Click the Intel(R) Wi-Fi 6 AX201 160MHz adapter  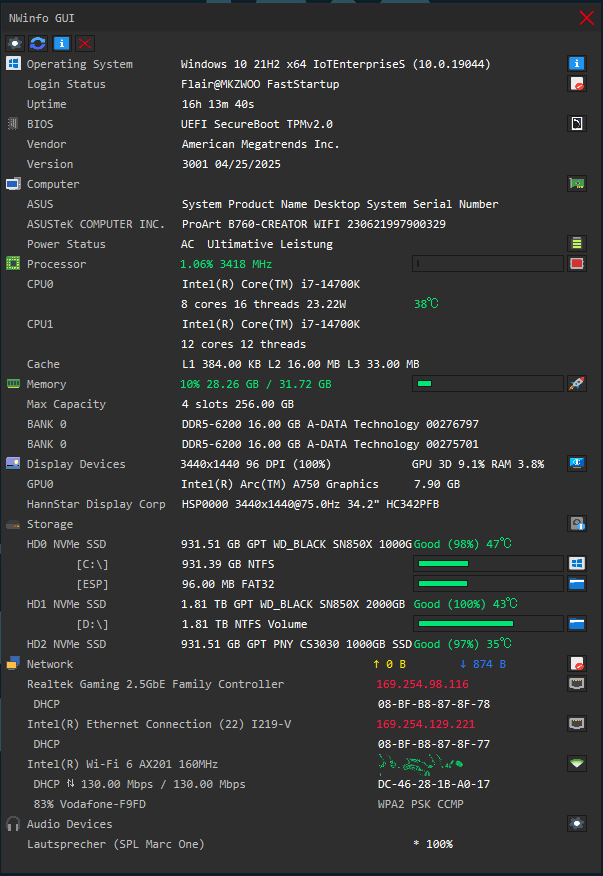coord(122,764)
